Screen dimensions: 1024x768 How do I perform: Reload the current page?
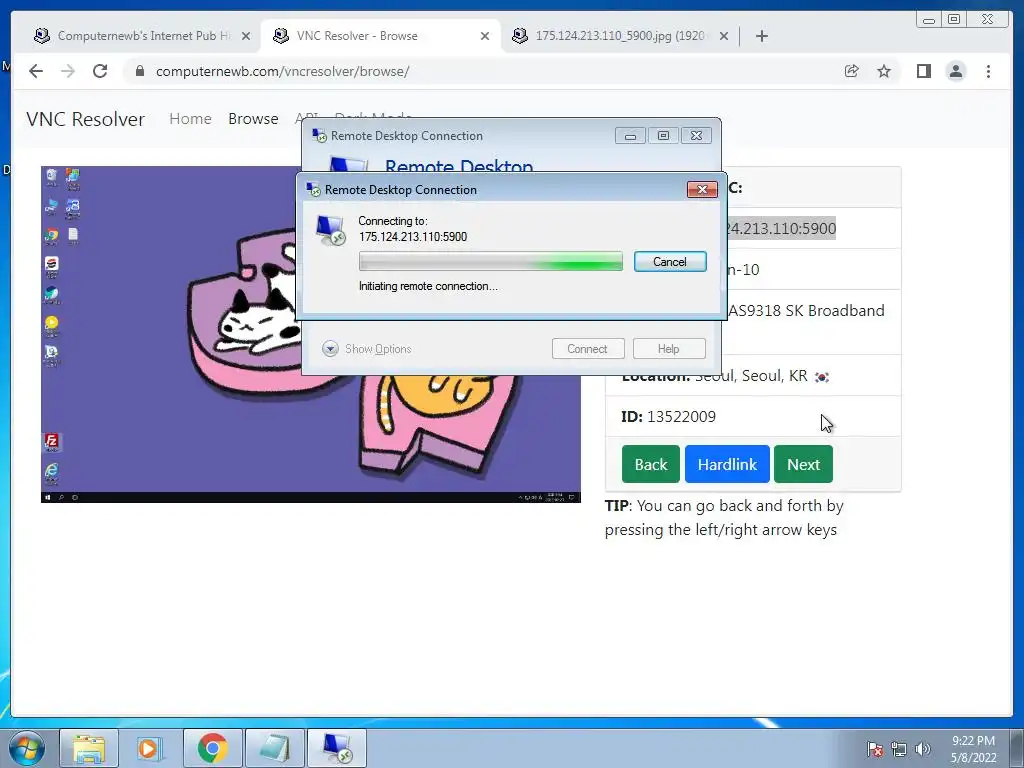[100, 71]
